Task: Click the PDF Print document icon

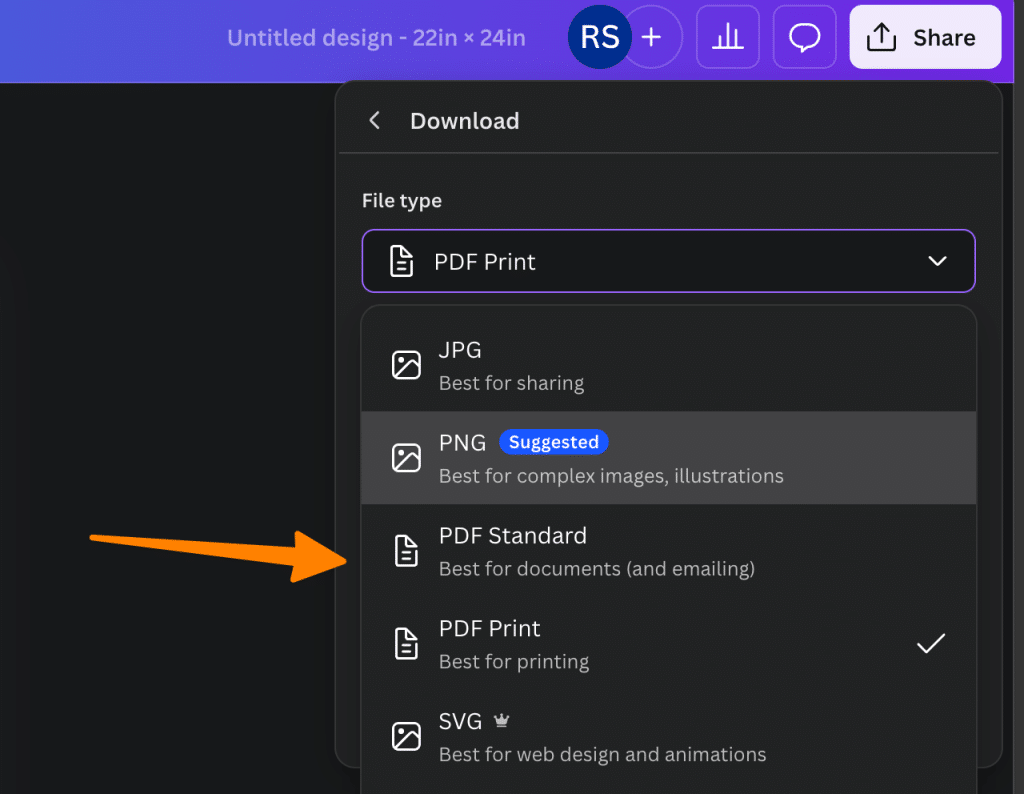Action: [x=406, y=643]
